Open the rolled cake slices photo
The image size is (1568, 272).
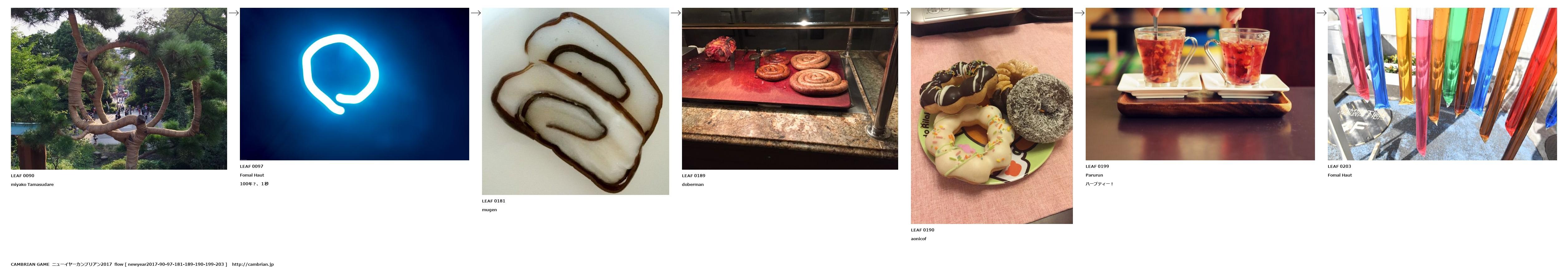pos(575,102)
